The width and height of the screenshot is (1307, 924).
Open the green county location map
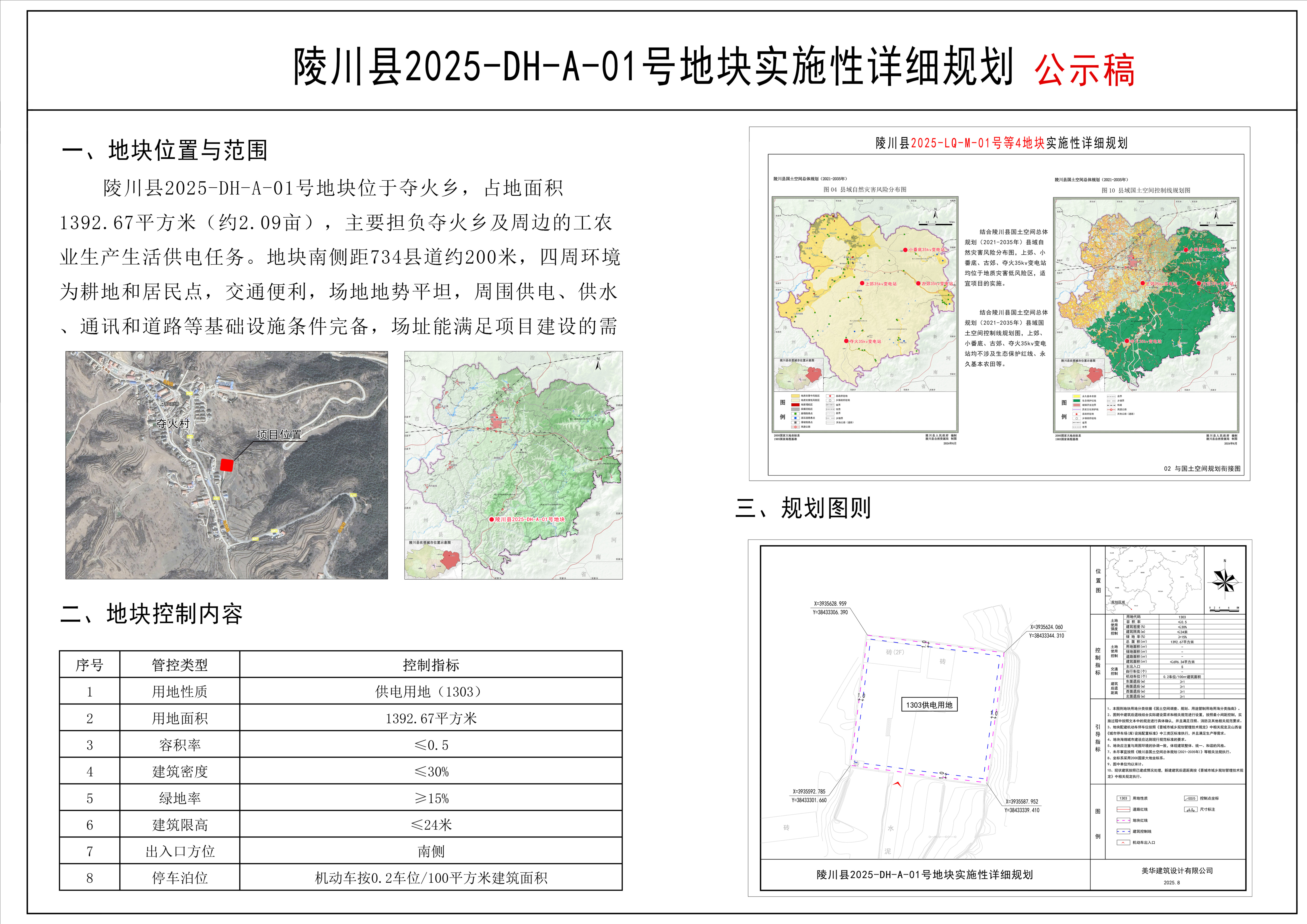click(x=513, y=465)
